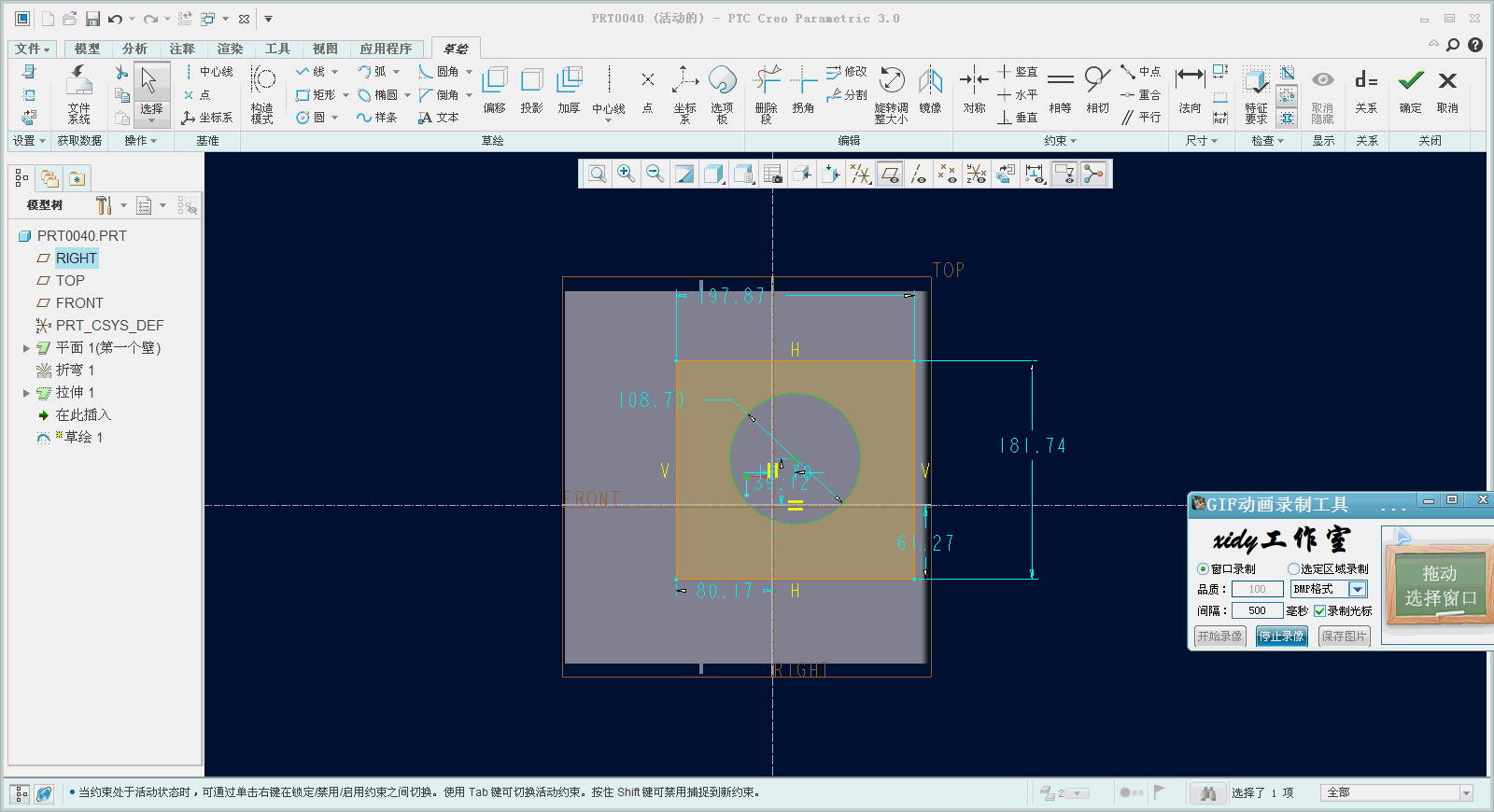Apply the 对称 (Symmetric) constraint
Image resolution: width=1494 pixels, height=812 pixels.
click(974, 91)
